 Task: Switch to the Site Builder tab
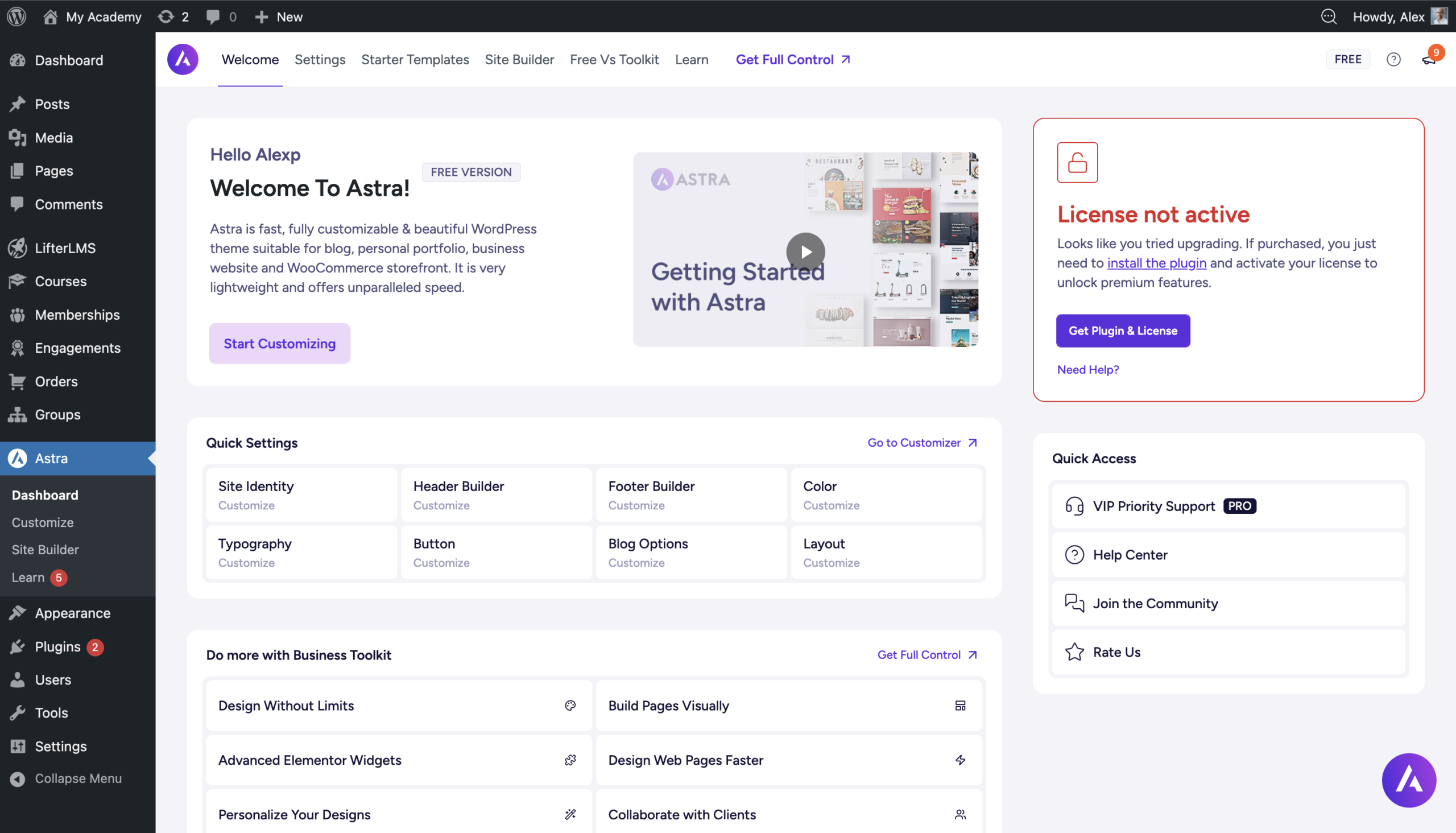click(519, 59)
